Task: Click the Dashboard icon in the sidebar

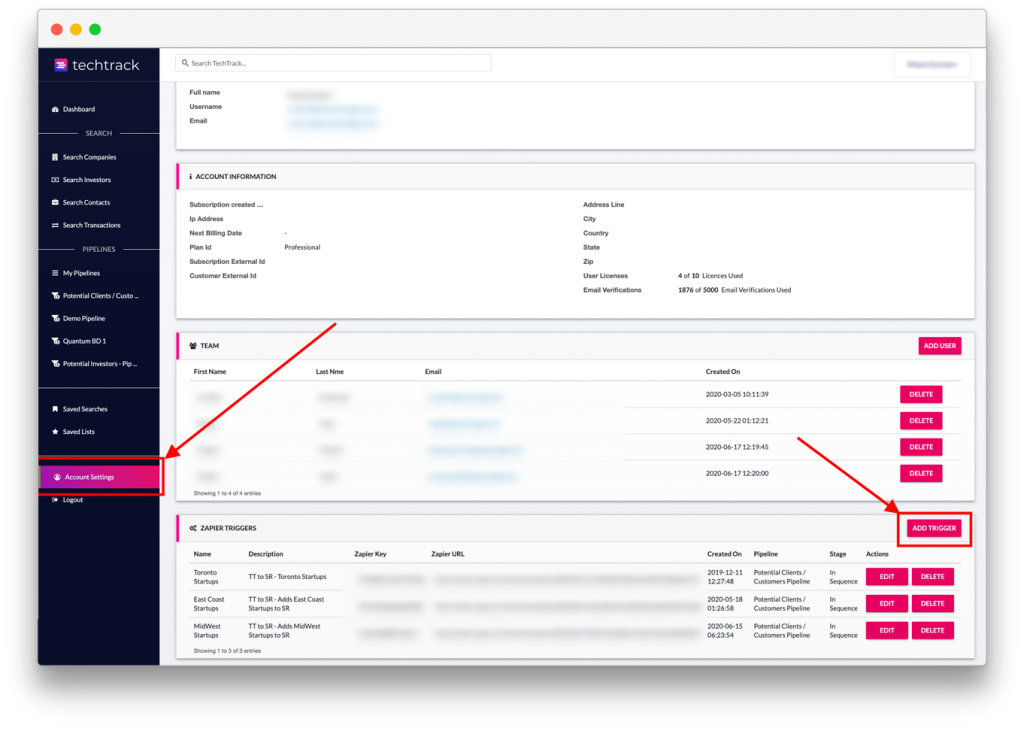Action: coord(55,109)
